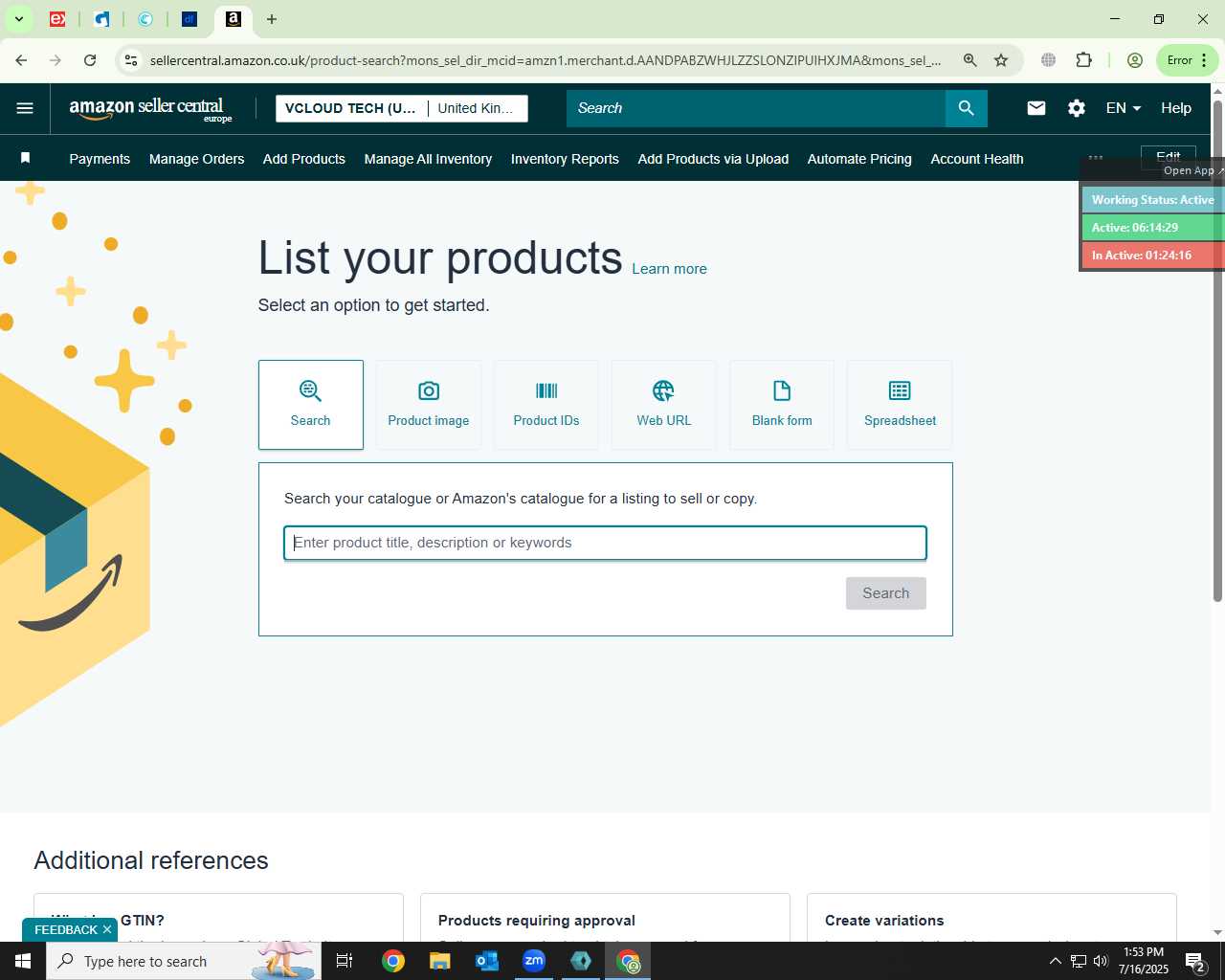The width and height of the screenshot is (1225, 980).
Task: Expand the three-dot overflow in nav bar
Action: click(x=1096, y=157)
